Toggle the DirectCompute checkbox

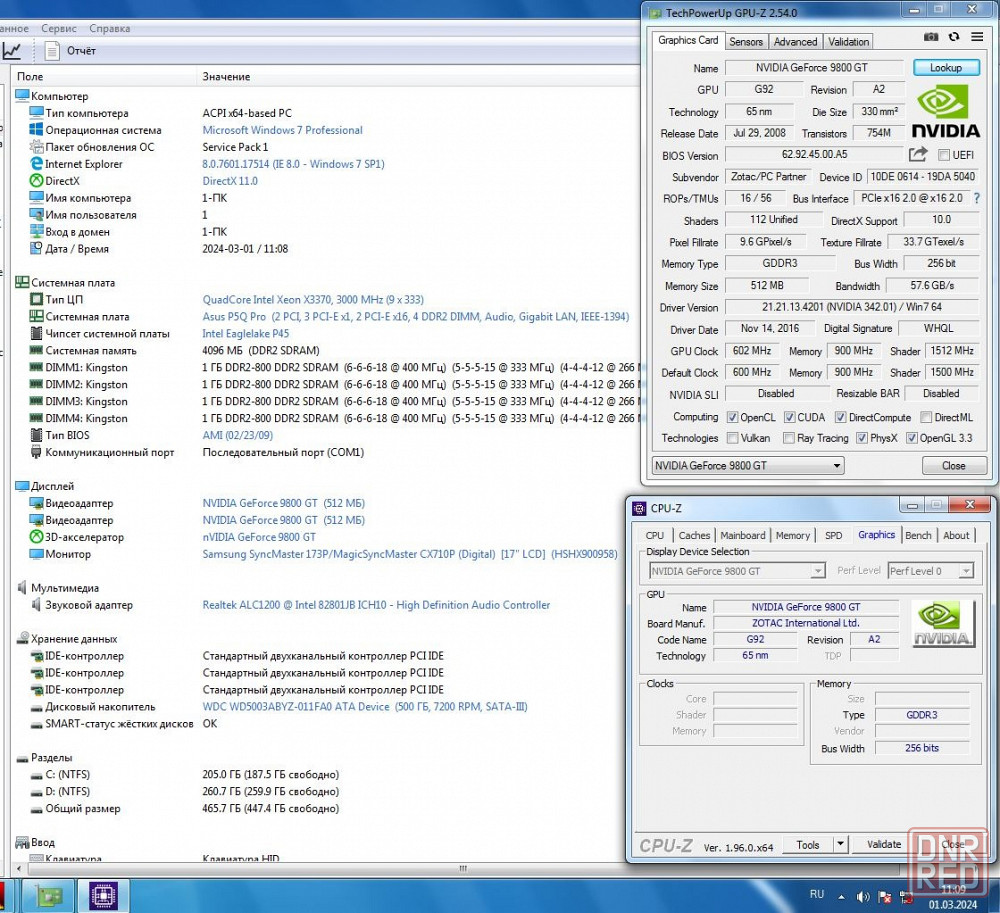pyautogui.click(x=841, y=417)
